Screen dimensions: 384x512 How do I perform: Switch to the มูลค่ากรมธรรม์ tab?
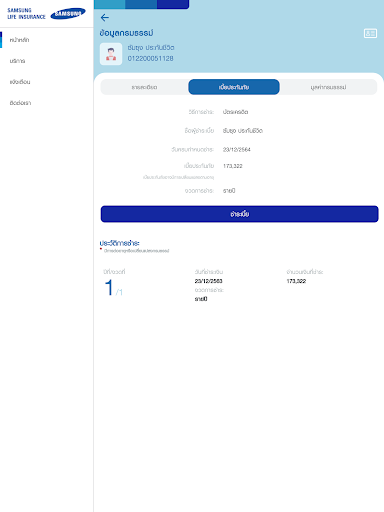coord(328,87)
